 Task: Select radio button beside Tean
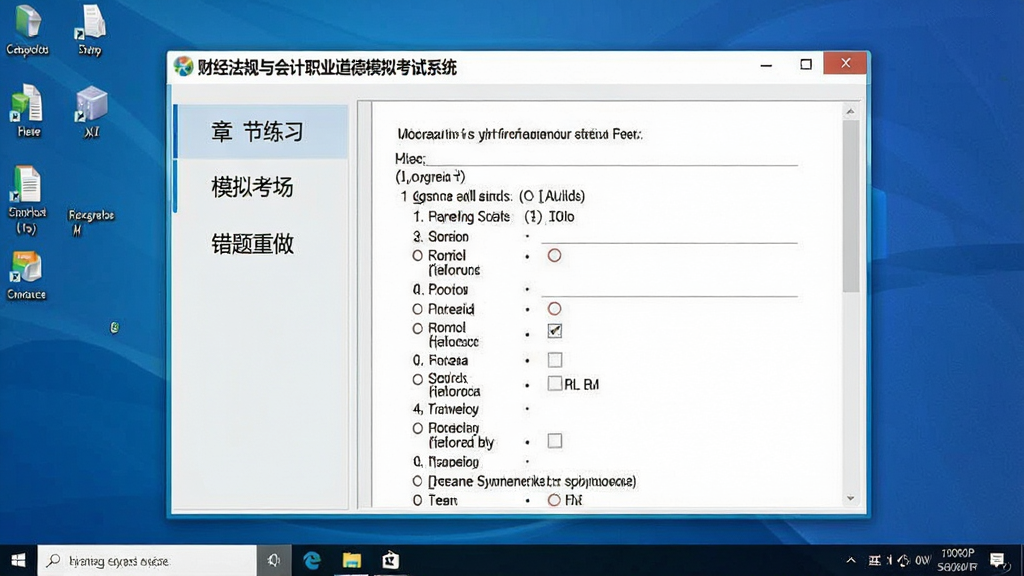coord(417,500)
